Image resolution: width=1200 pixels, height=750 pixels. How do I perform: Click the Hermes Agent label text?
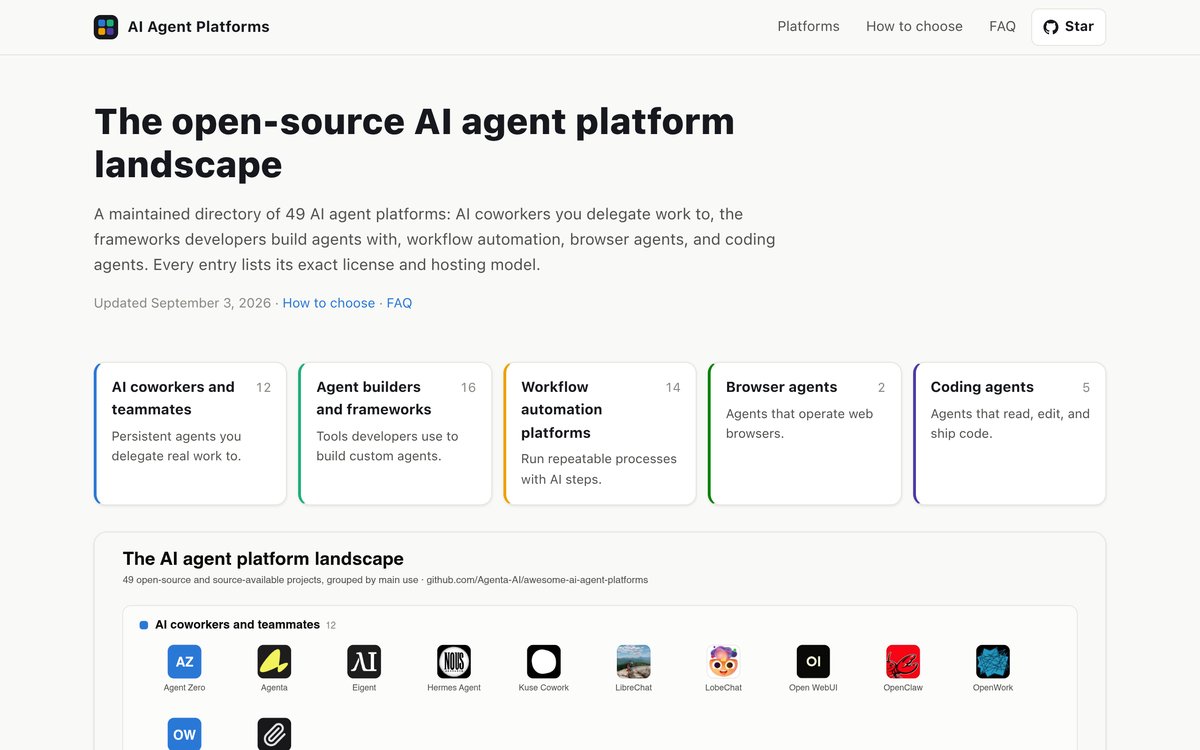coord(454,688)
